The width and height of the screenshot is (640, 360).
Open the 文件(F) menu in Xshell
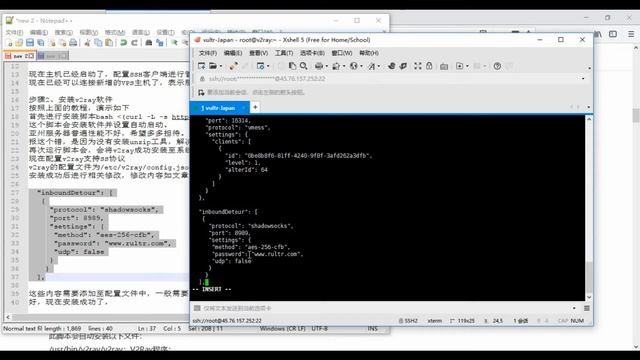[208, 53]
